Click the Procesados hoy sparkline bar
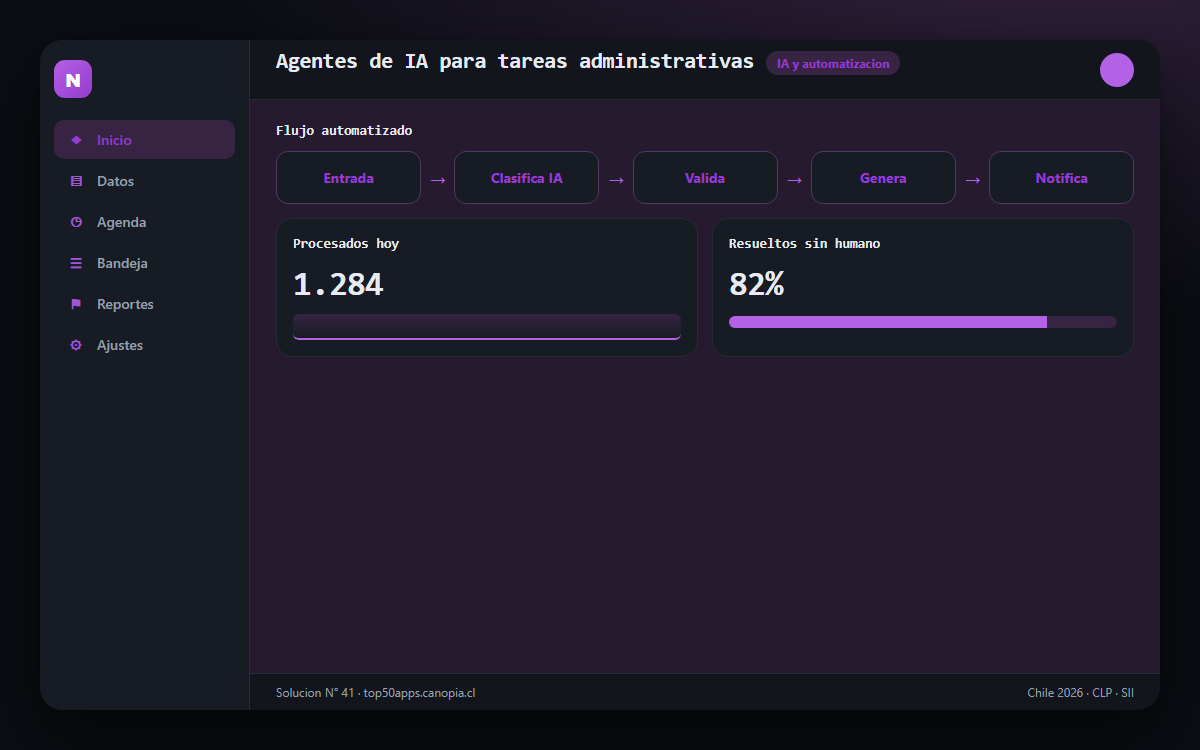This screenshot has height=750, width=1200. (487, 327)
